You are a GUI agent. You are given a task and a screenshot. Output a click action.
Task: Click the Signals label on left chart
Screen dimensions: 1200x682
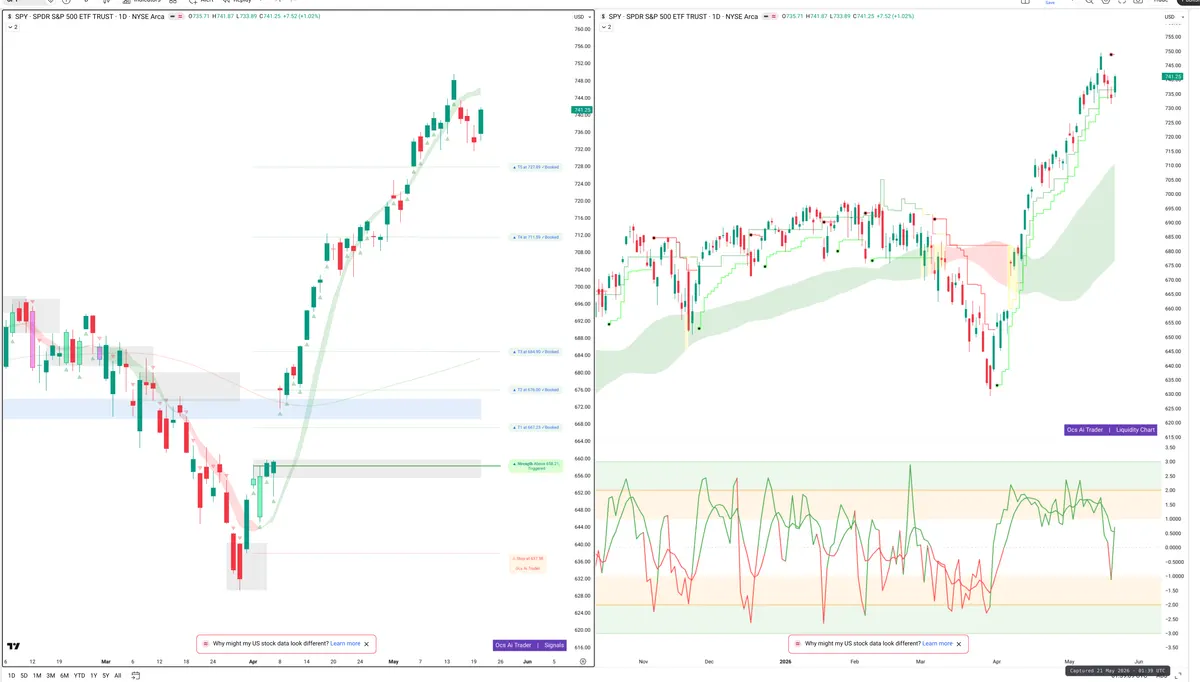[x=554, y=645]
